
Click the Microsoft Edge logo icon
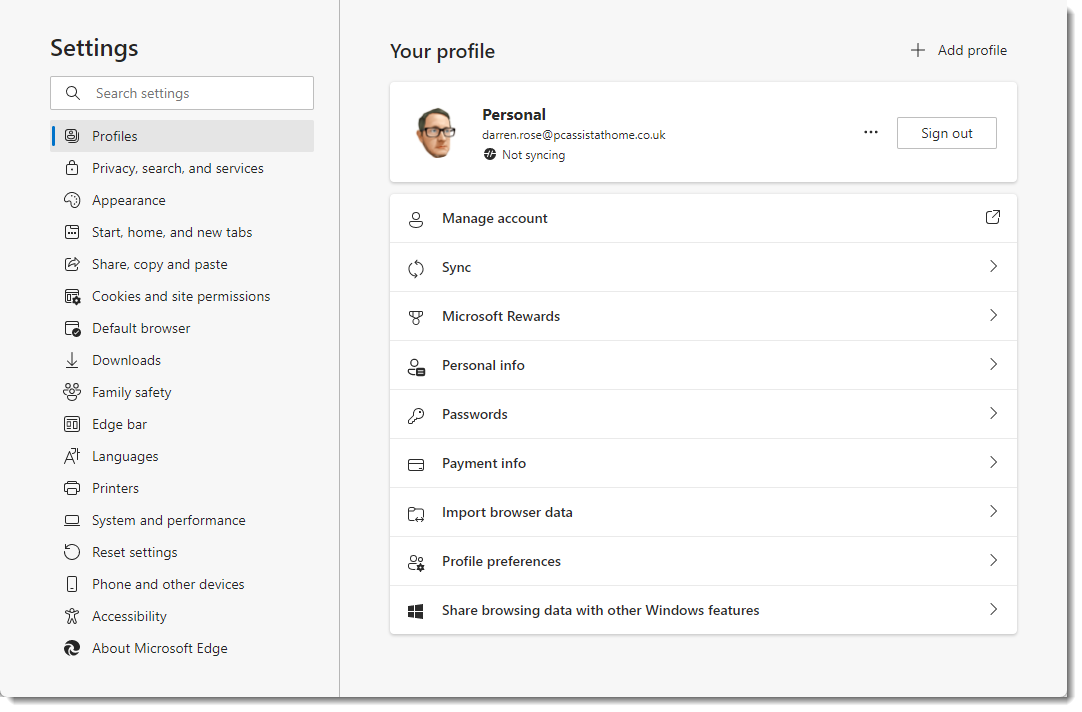pos(72,649)
